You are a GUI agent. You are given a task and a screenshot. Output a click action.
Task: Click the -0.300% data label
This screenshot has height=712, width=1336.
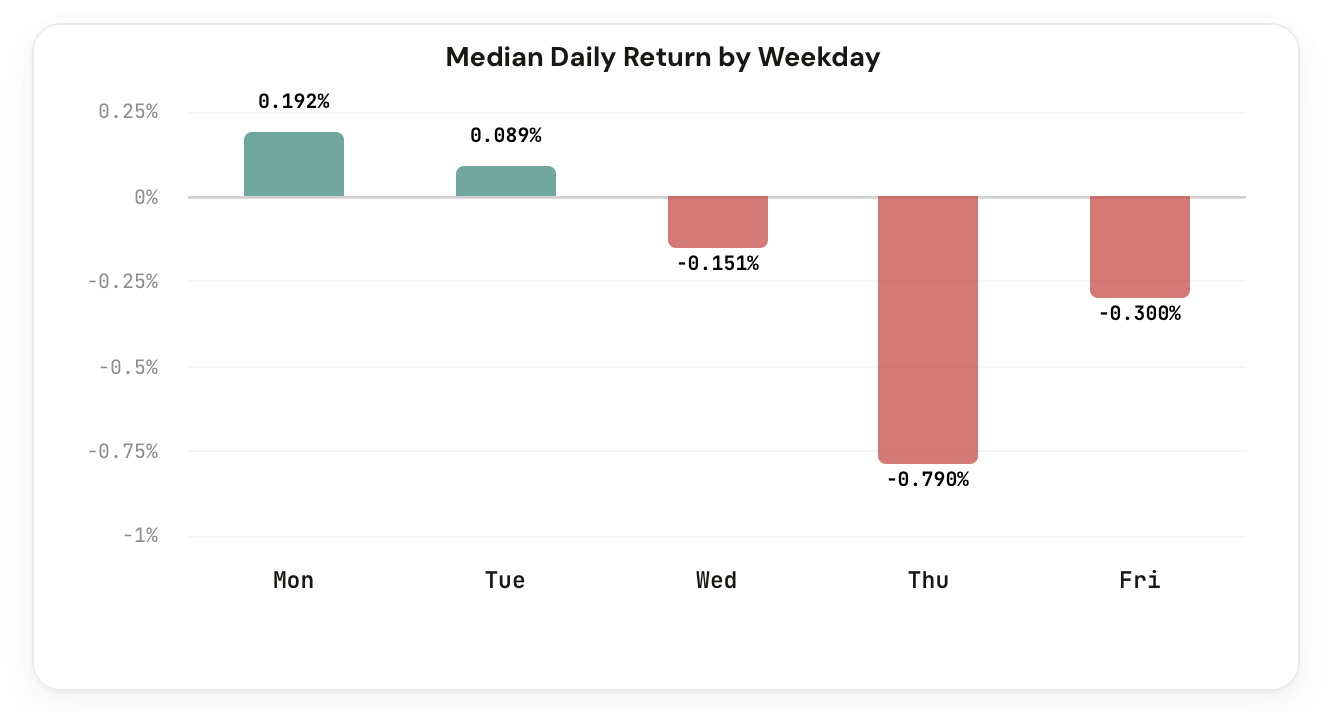point(1140,314)
